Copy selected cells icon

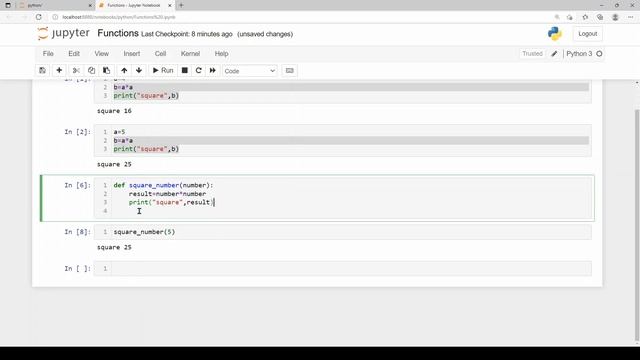[x=91, y=71]
